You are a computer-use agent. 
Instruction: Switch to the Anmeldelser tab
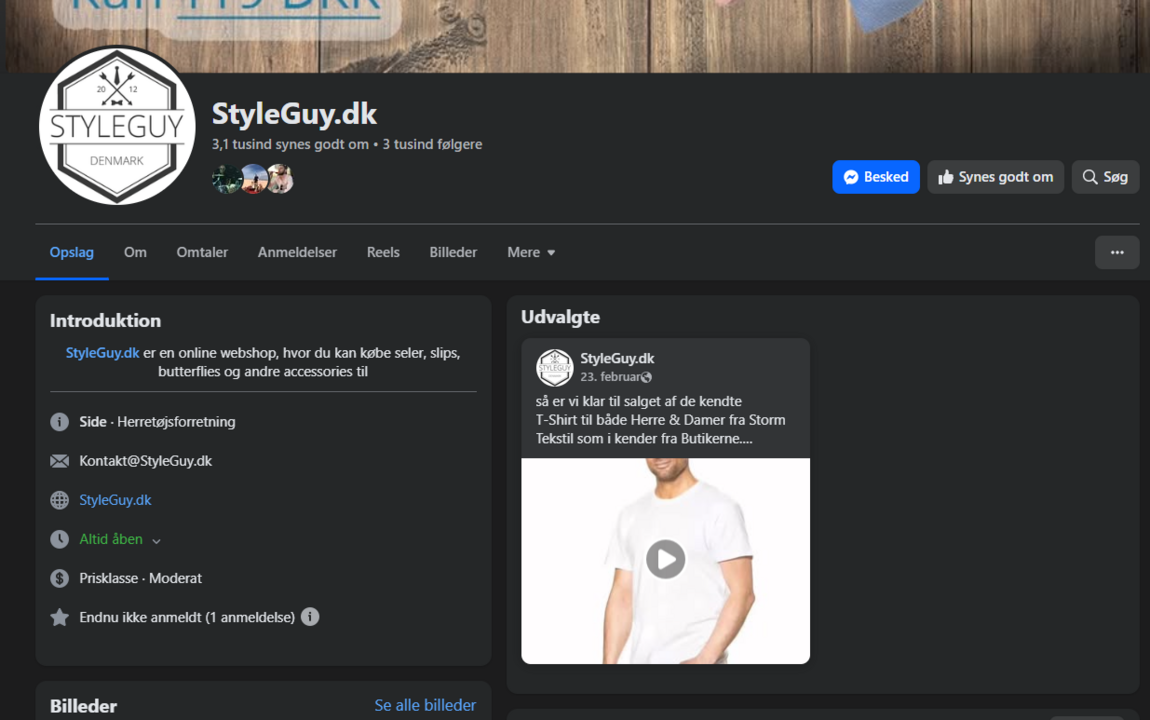(x=297, y=252)
